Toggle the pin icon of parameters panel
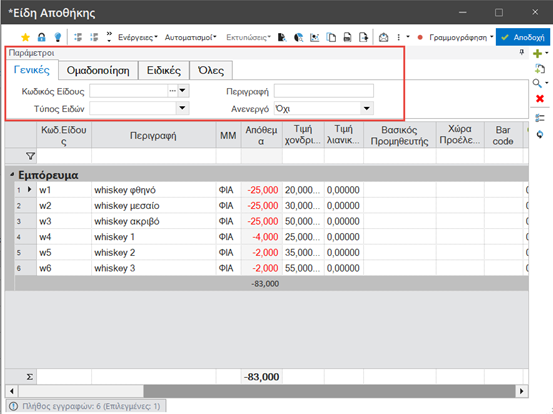Viewport: 553px width, 414px height. (522, 53)
